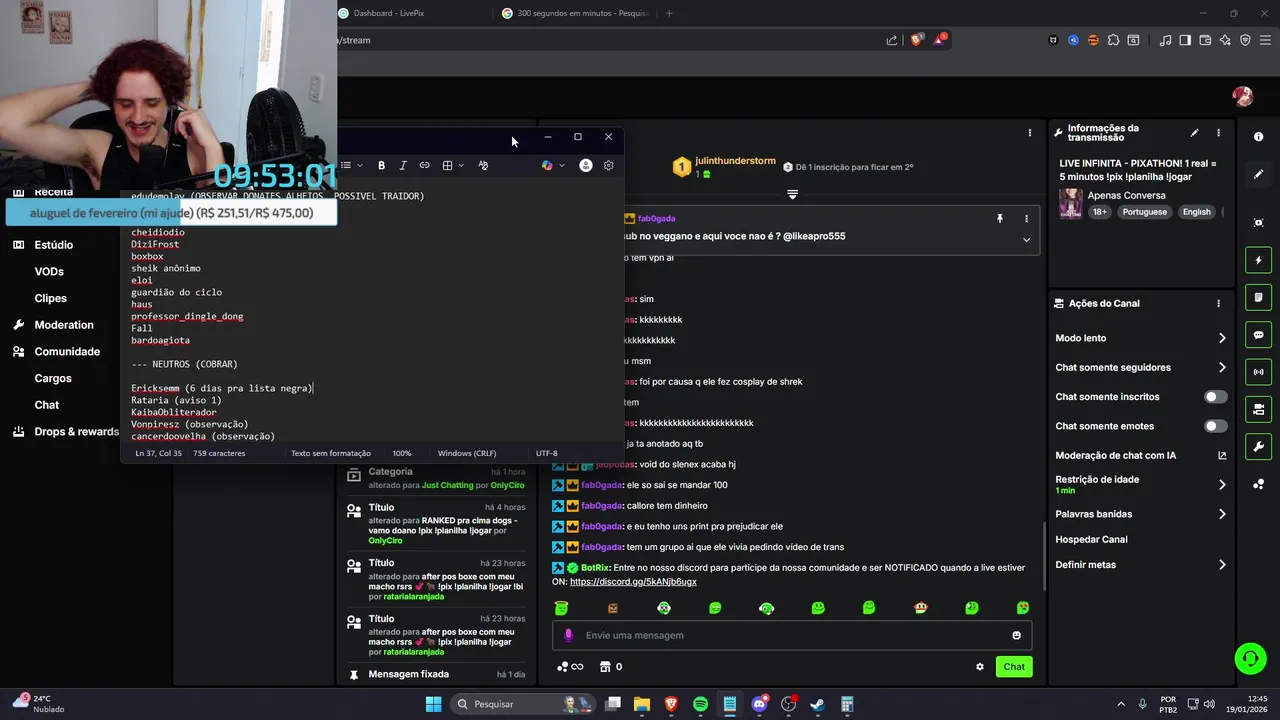Click the chat bubble icon in right rail
Viewport: 1280px width, 720px height.
[x=1259, y=335]
